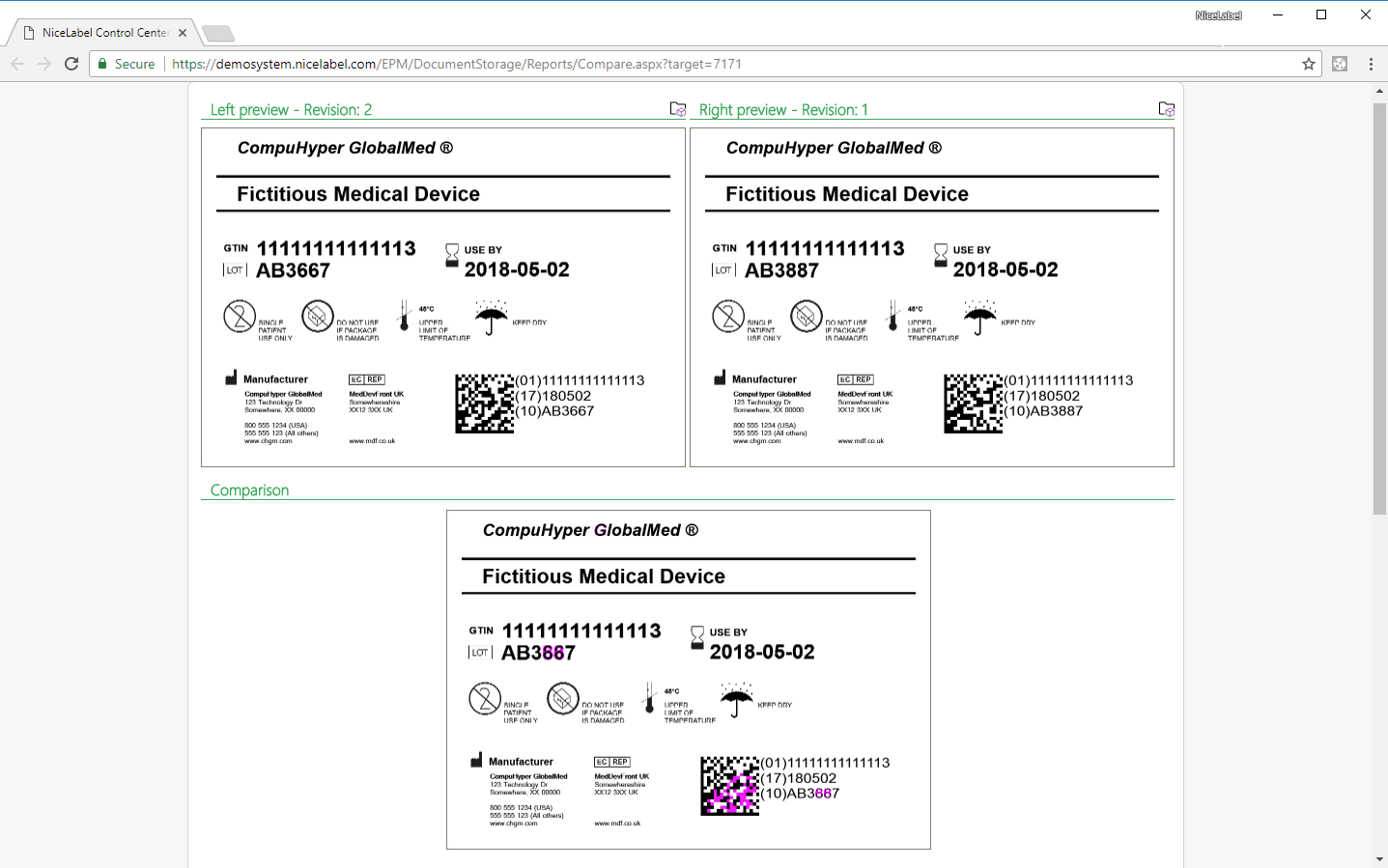Image resolution: width=1388 pixels, height=868 pixels.
Task: Open the left preview file icon
Action: [678, 109]
